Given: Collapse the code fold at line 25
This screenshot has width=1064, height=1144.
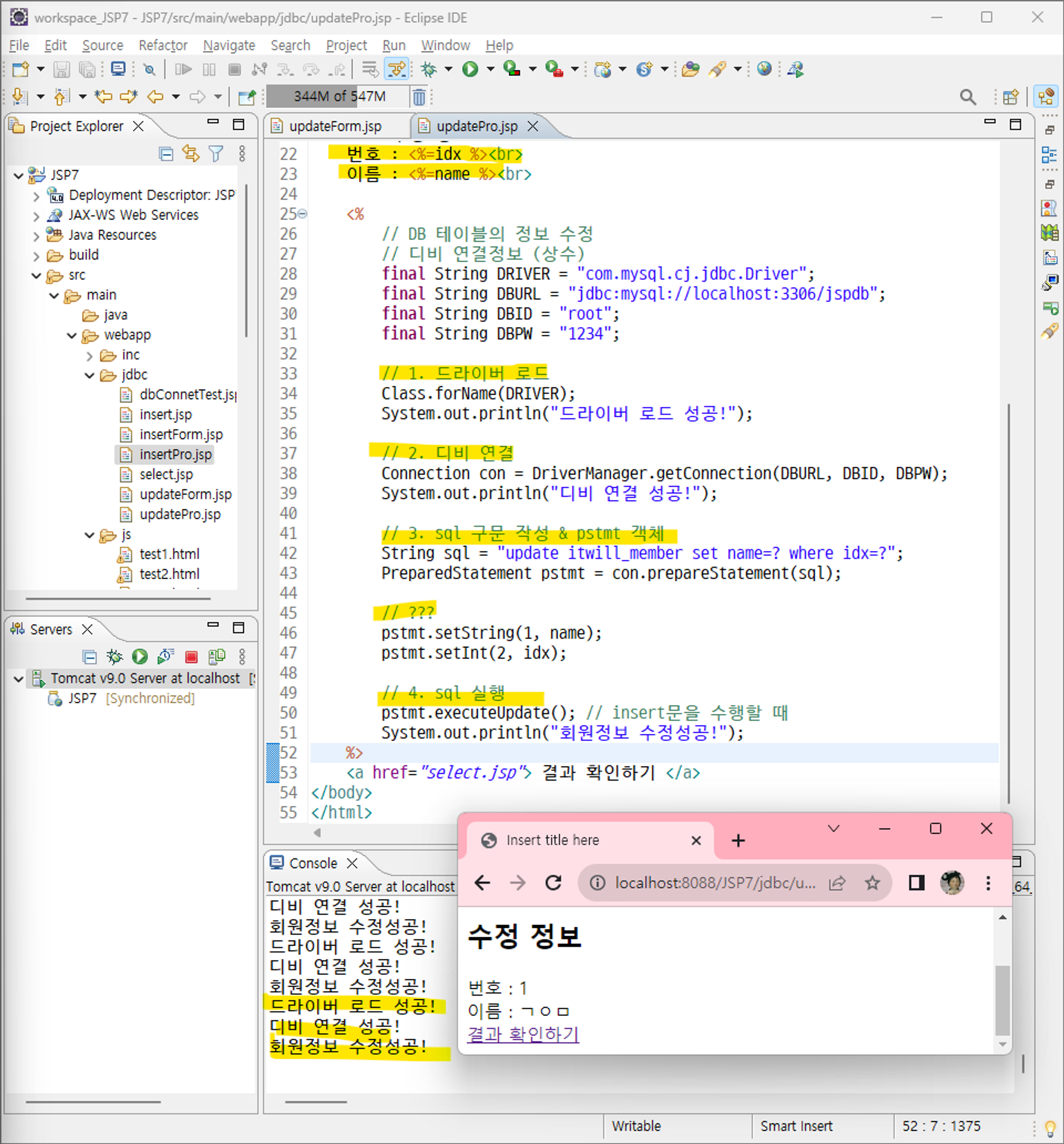Looking at the screenshot, I should coord(303,214).
